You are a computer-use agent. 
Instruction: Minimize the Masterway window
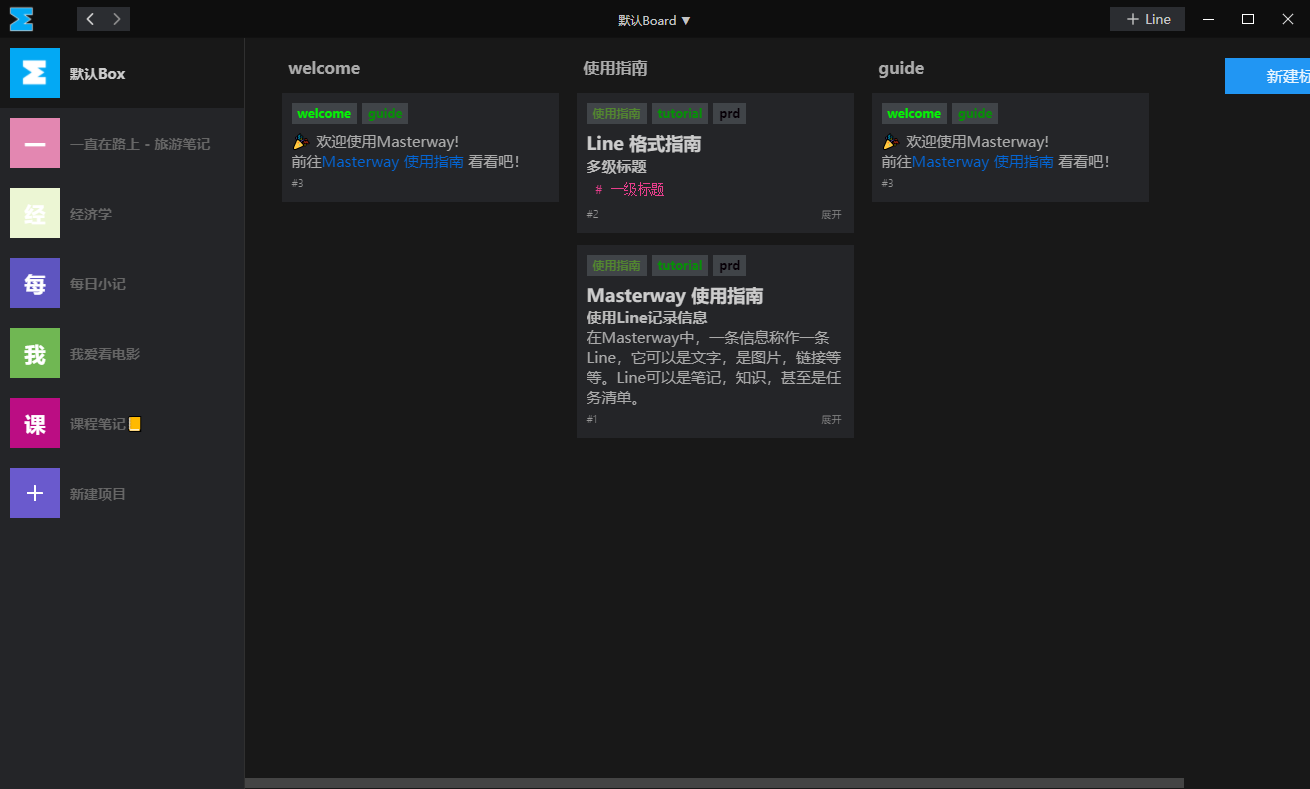click(x=1209, y=19)
